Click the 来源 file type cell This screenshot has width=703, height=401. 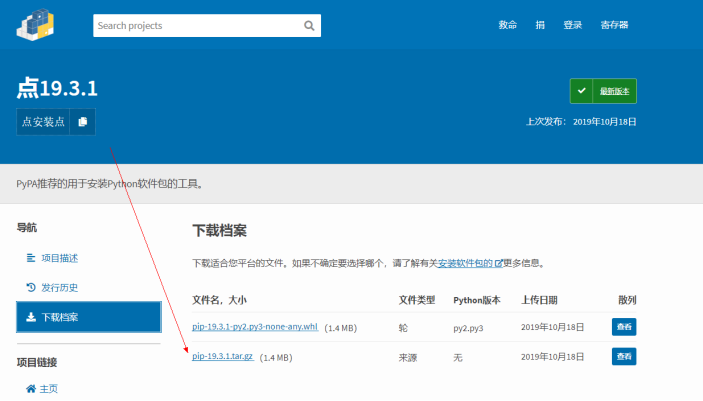[x=408, y=357]
